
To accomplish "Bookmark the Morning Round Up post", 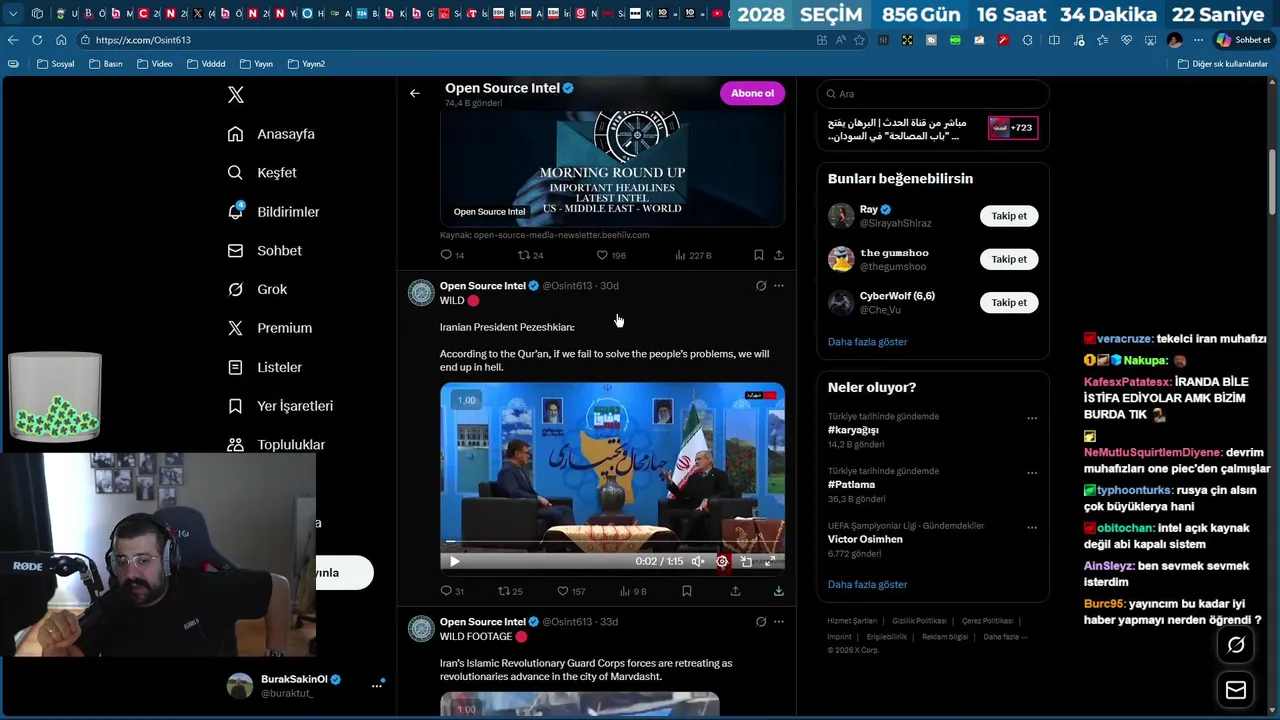I will [x=758, y=255].
